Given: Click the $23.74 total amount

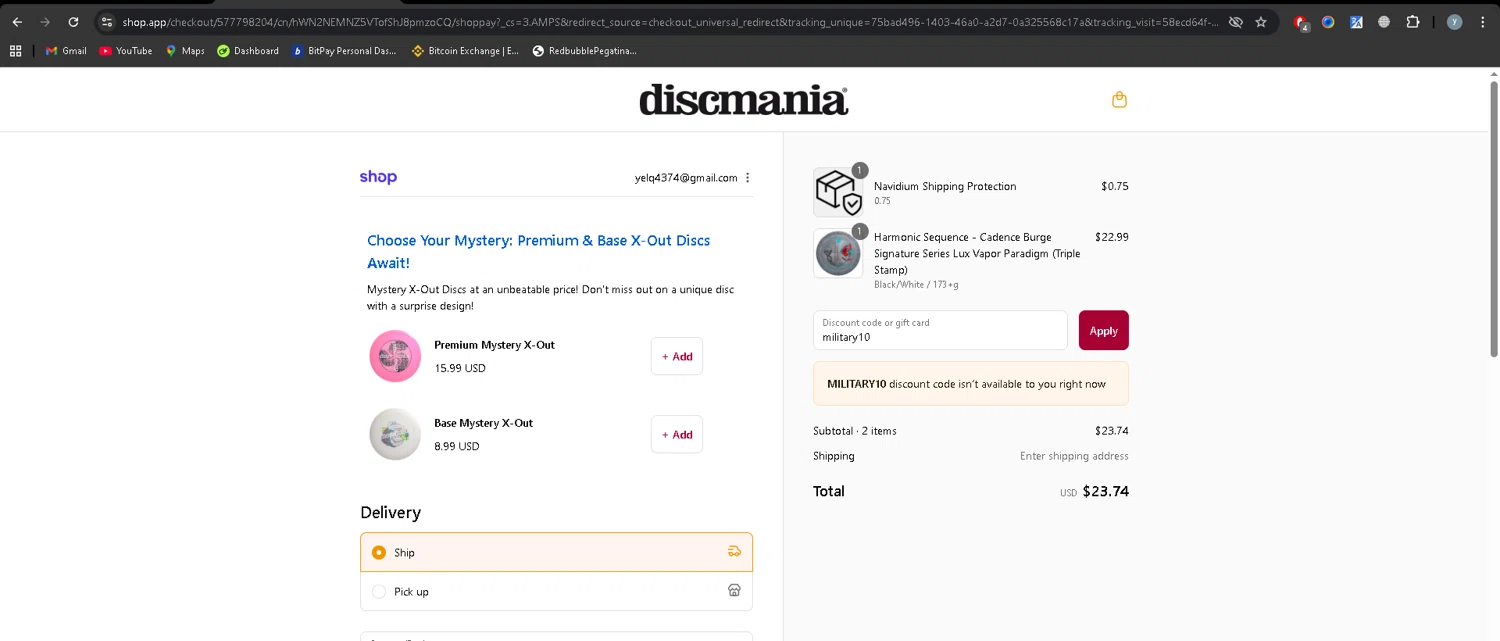Looking at the screenshot, I should point(1105,491).
